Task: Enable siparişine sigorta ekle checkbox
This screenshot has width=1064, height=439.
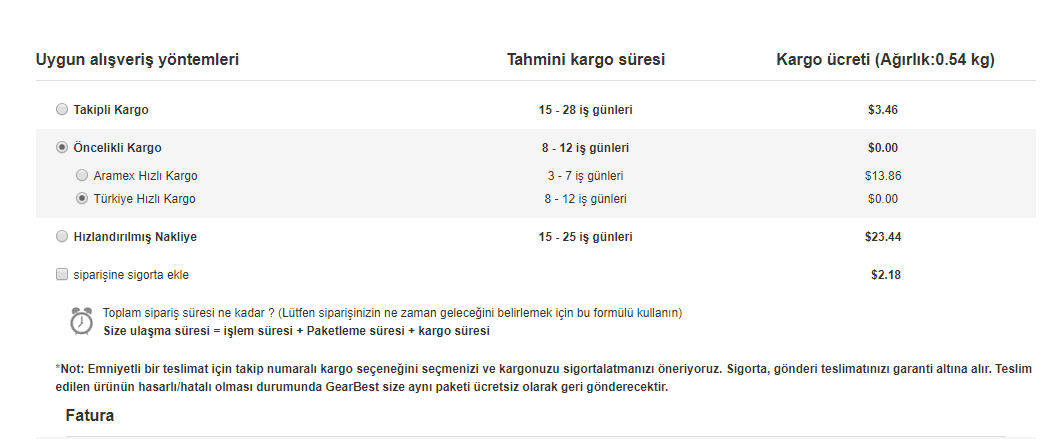Action: pyautogui.click(x=63, y=274)
